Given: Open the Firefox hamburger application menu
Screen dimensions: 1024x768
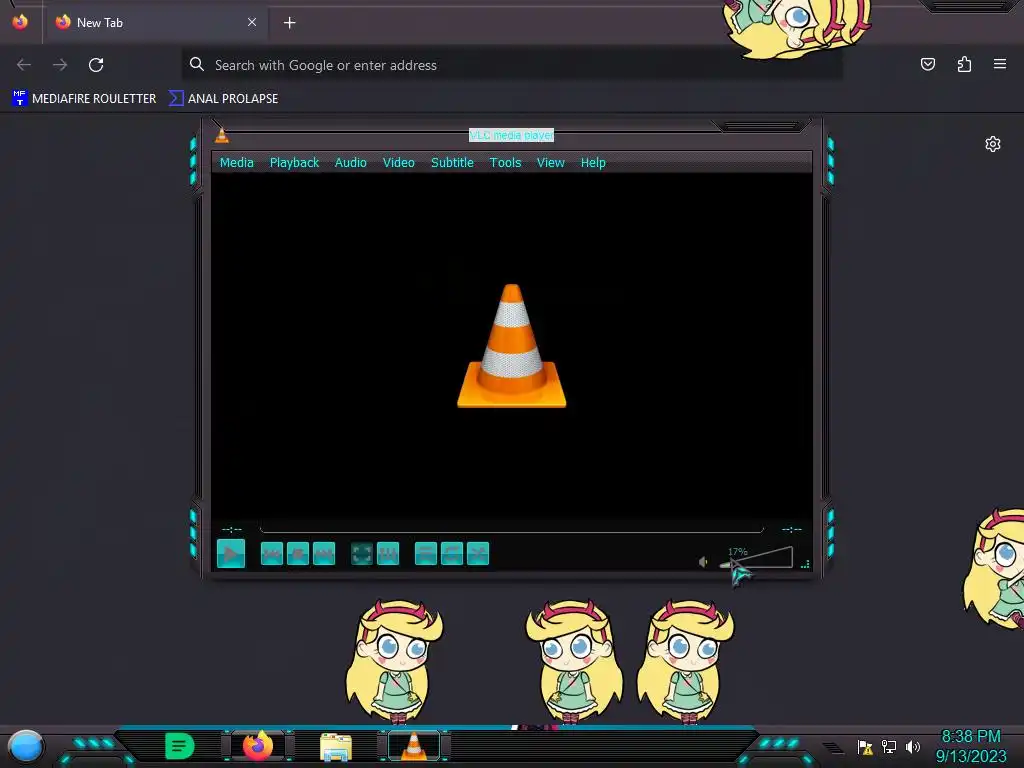Looking at the screenshot, I should (1000, 64).
